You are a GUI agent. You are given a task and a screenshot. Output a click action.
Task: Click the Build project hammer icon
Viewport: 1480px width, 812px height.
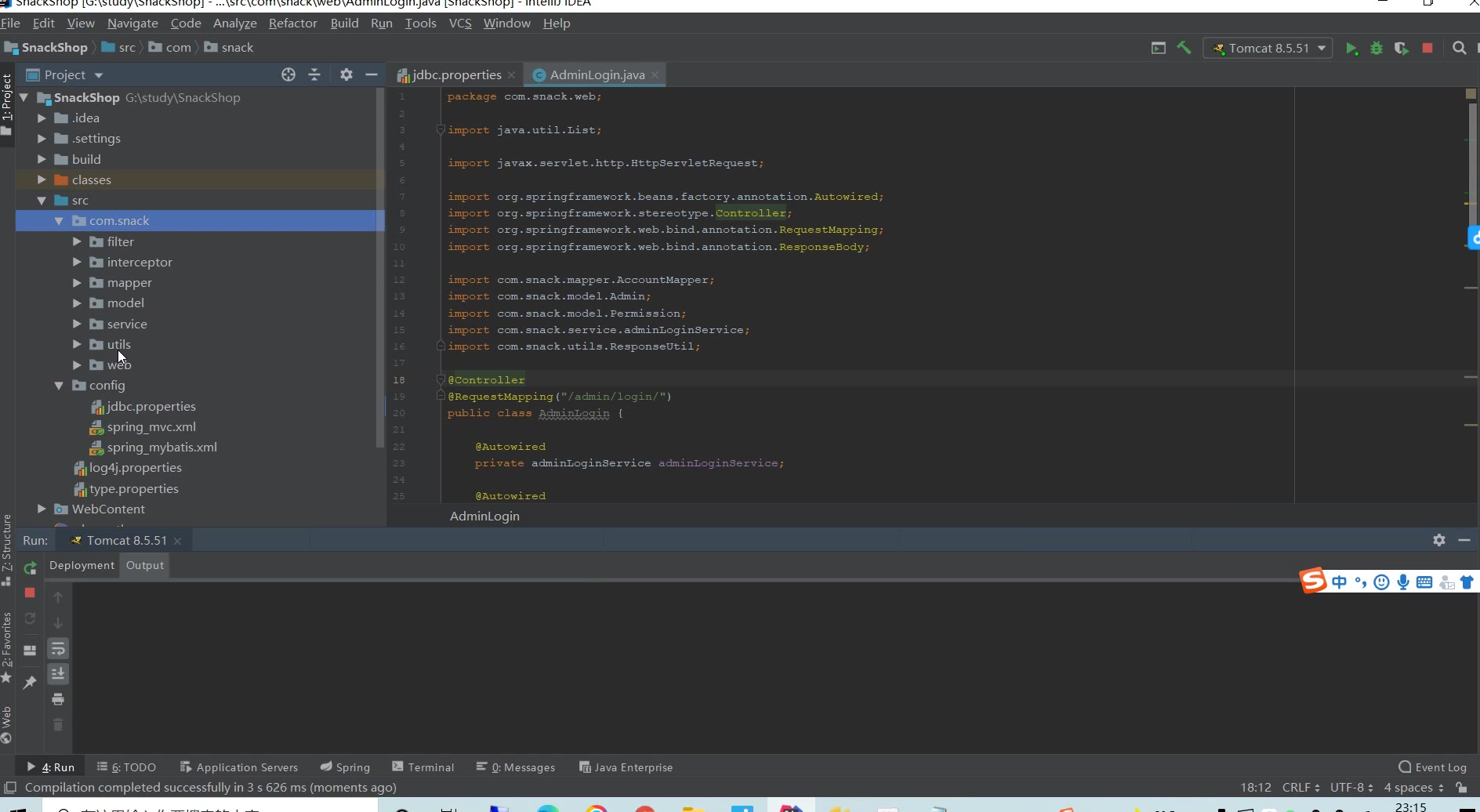1184,48
